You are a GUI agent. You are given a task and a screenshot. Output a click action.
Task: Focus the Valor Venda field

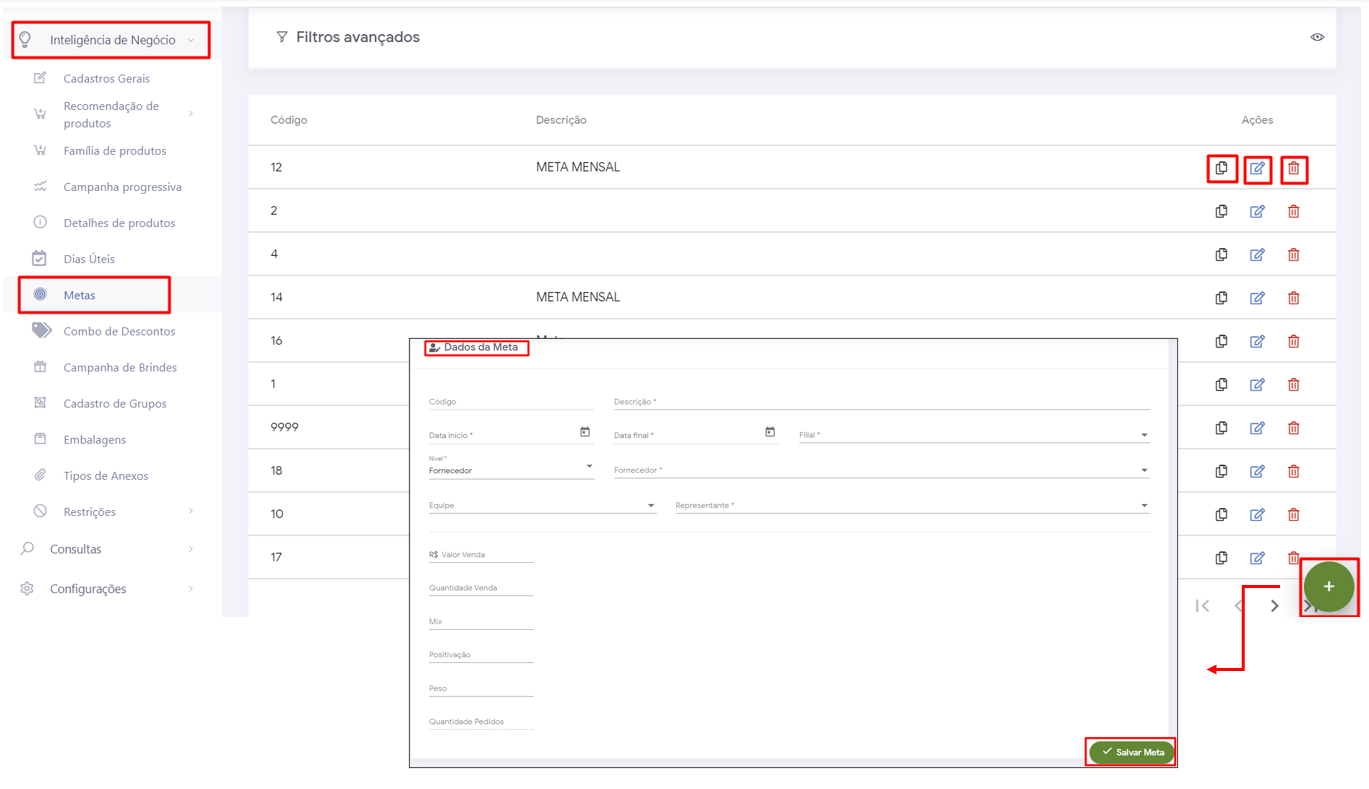(x=485, y=555)
